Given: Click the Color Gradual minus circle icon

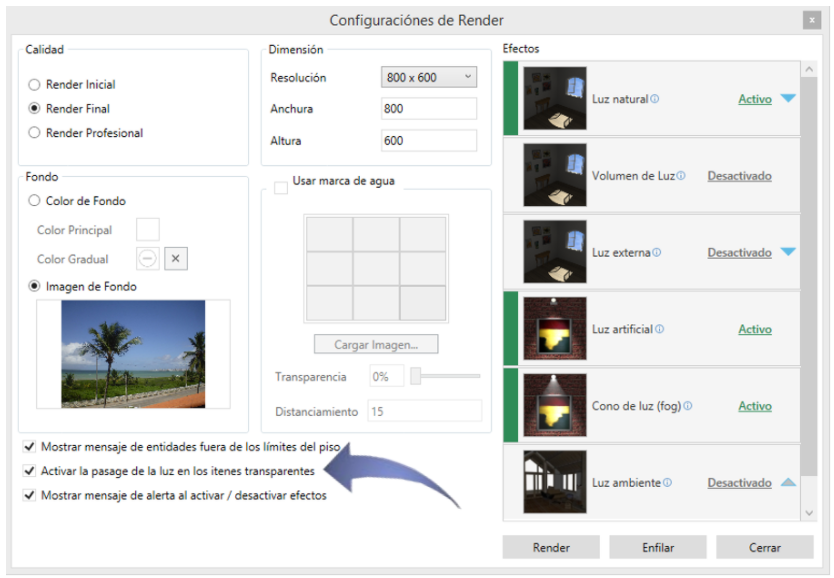Looking at the screenshot, I should point(147,259).
